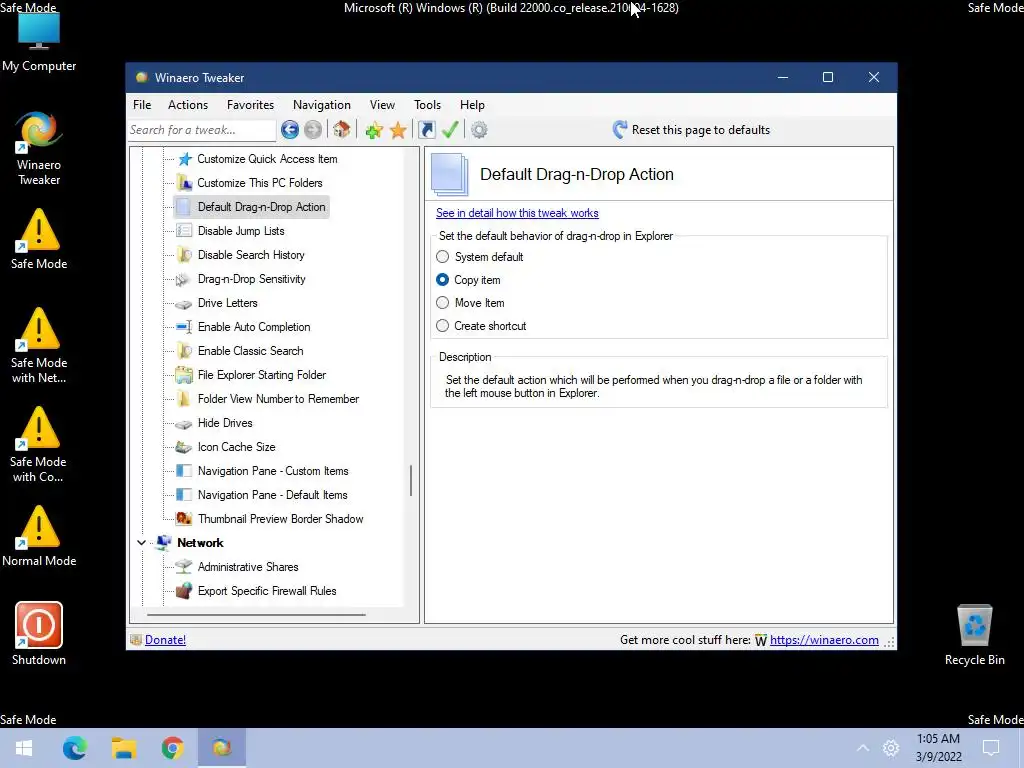Select the Recycle Bin desktop icon
The height and width of the screenshot is (768, 1024).
(974, 635)
